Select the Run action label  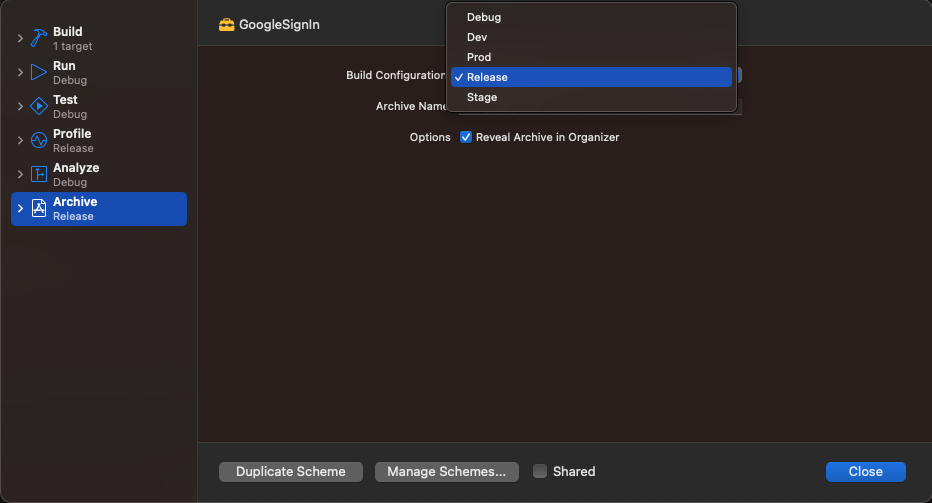coord(64,65)
